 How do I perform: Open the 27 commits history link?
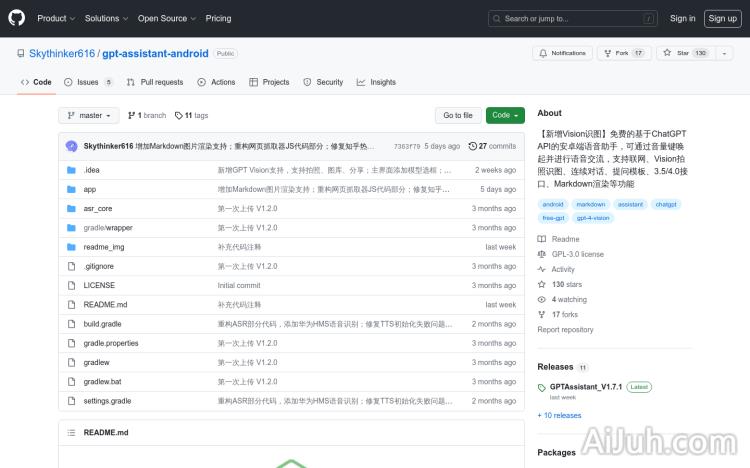pyautogui.click(x=492, y=146)
